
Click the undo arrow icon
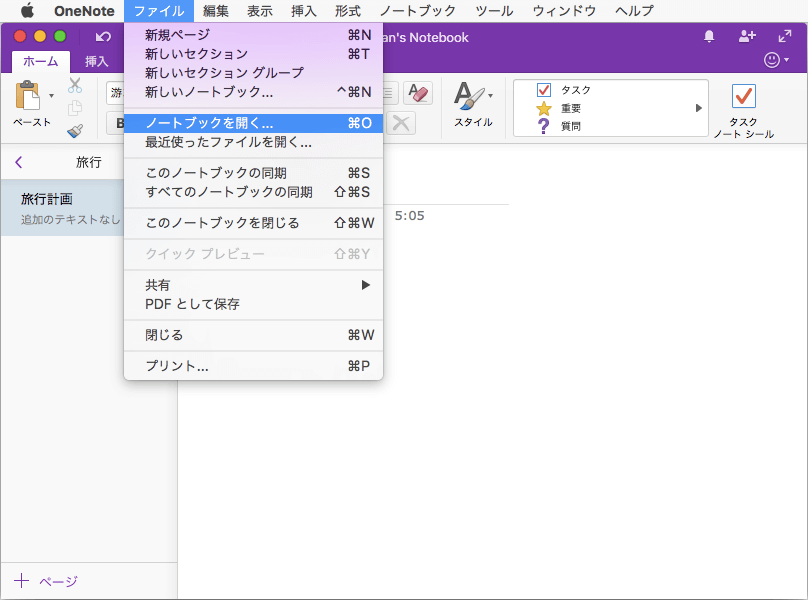(x=103, y=37)
